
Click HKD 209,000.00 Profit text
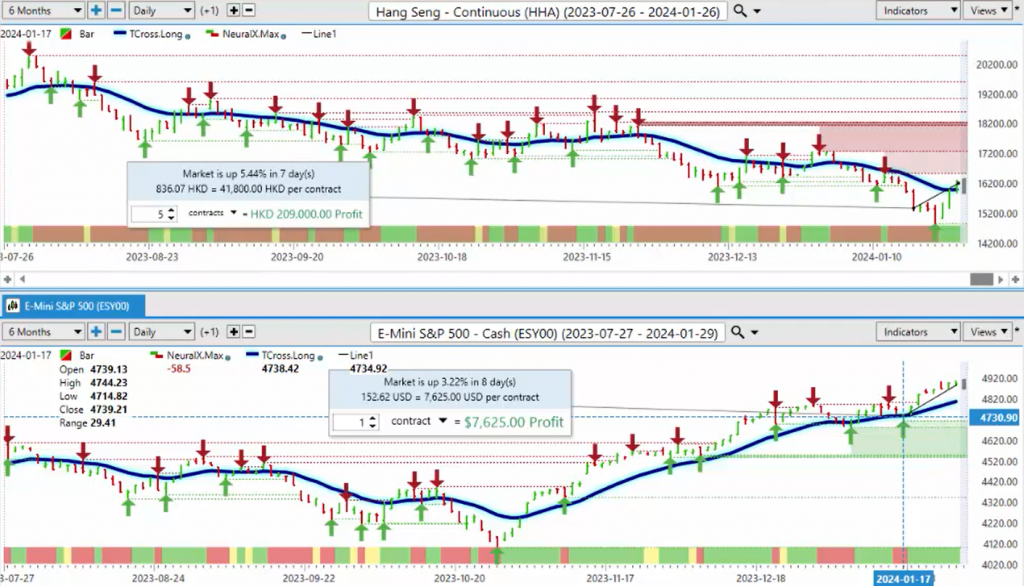[306, 214]
